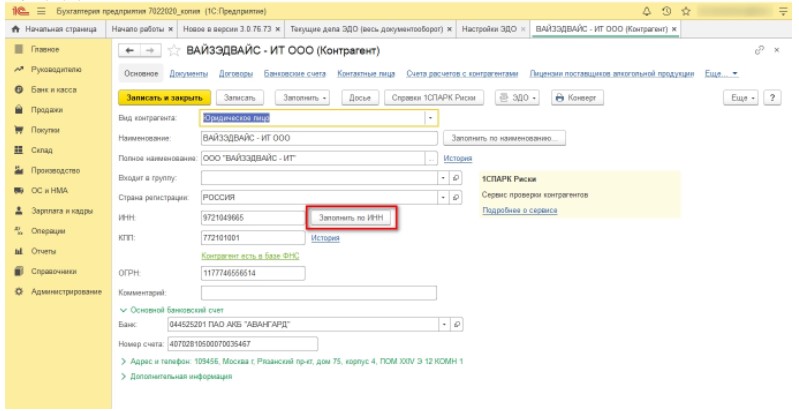Switch to Текущие дела ЭДО tab
This screenshot has height=411, width=799.
point(366,29)
